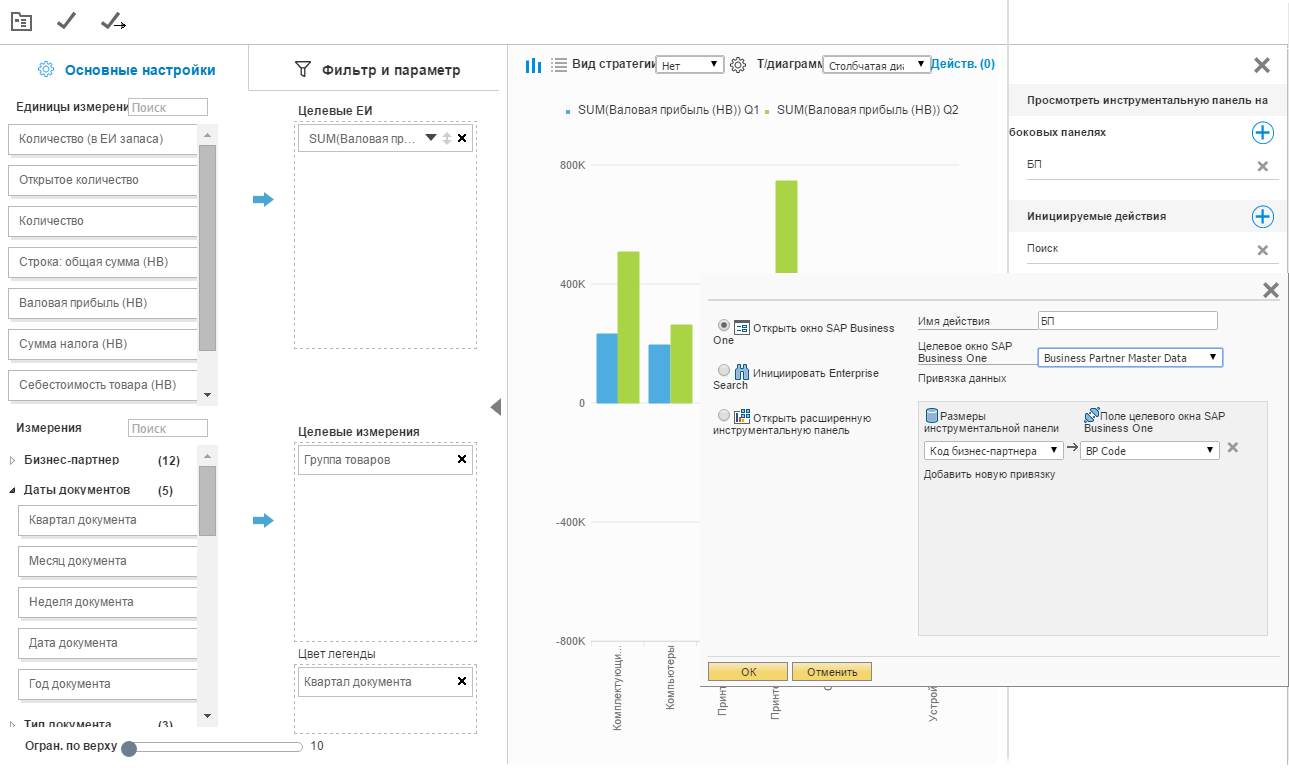Select Дата документа dimension

pos(107,643)
